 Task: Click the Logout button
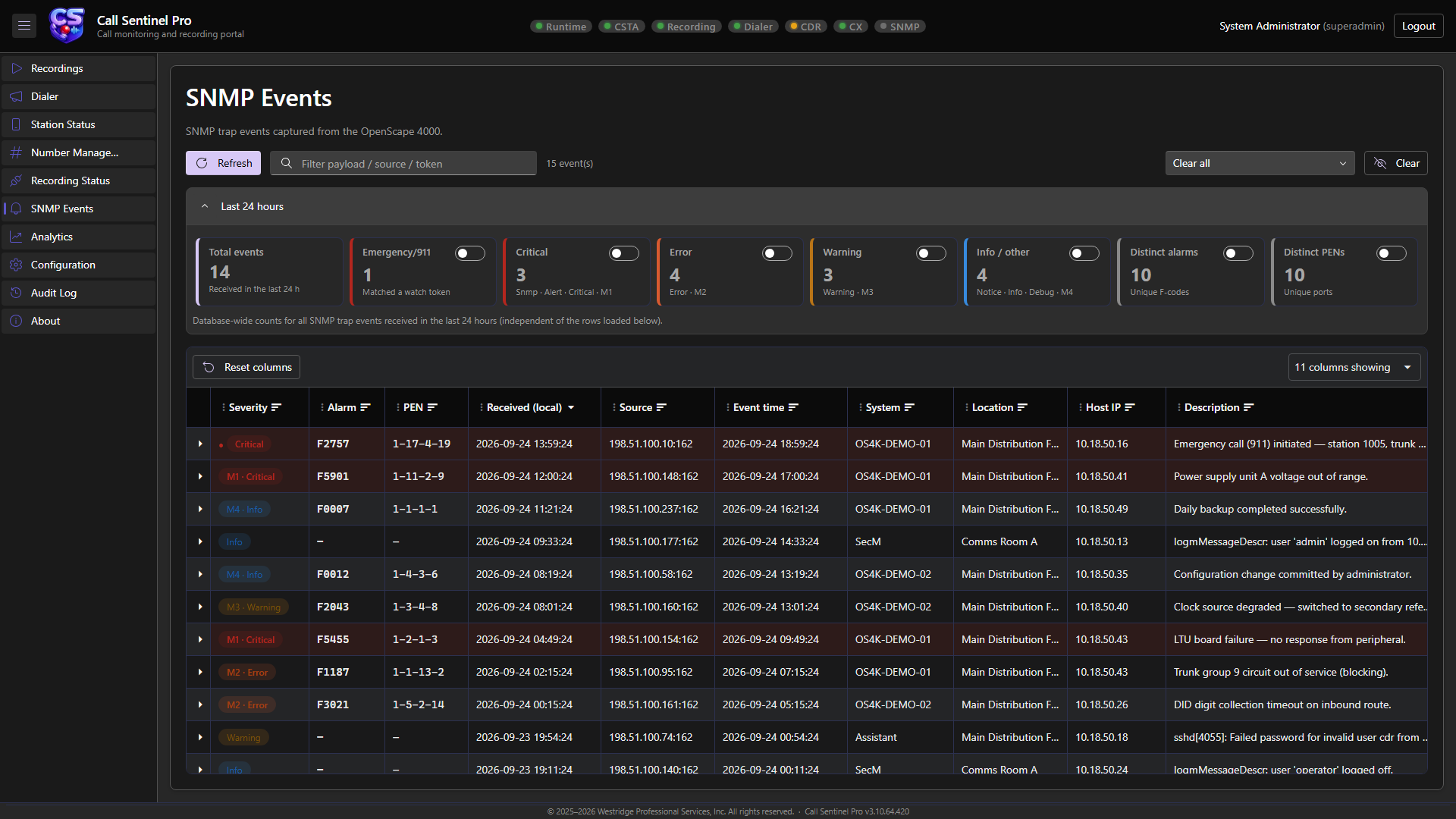point(1418,26)
